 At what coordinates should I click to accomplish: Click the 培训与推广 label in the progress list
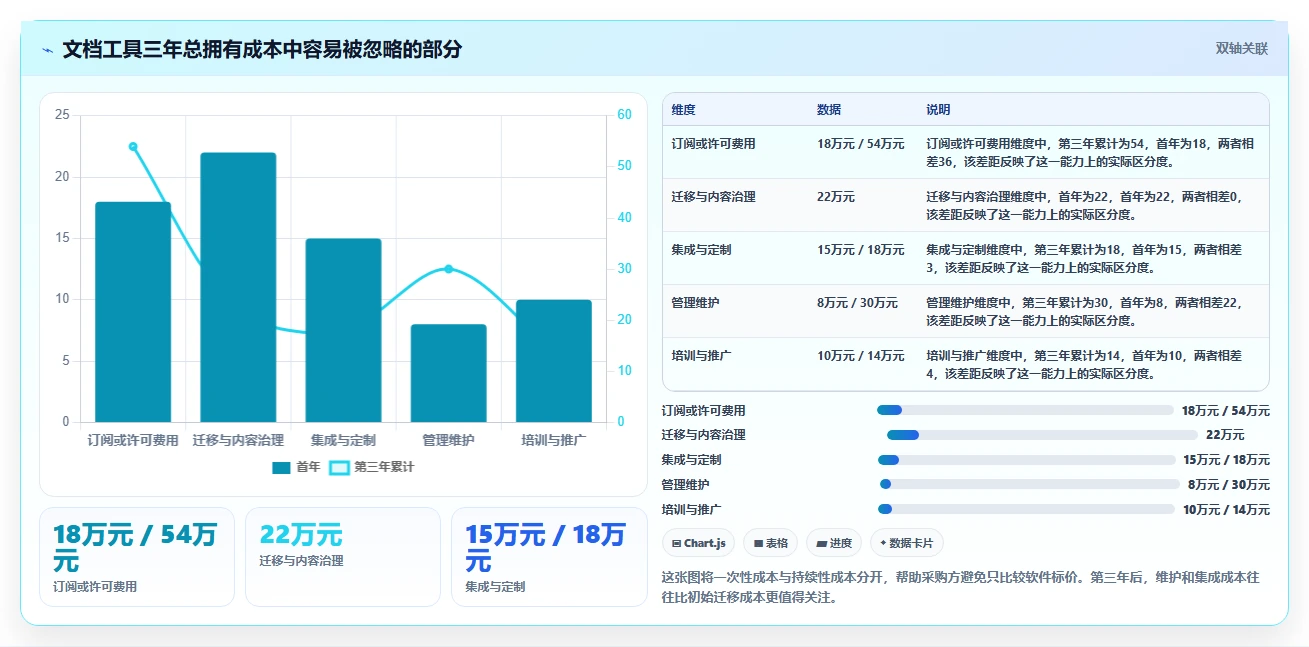pos(692,509)
